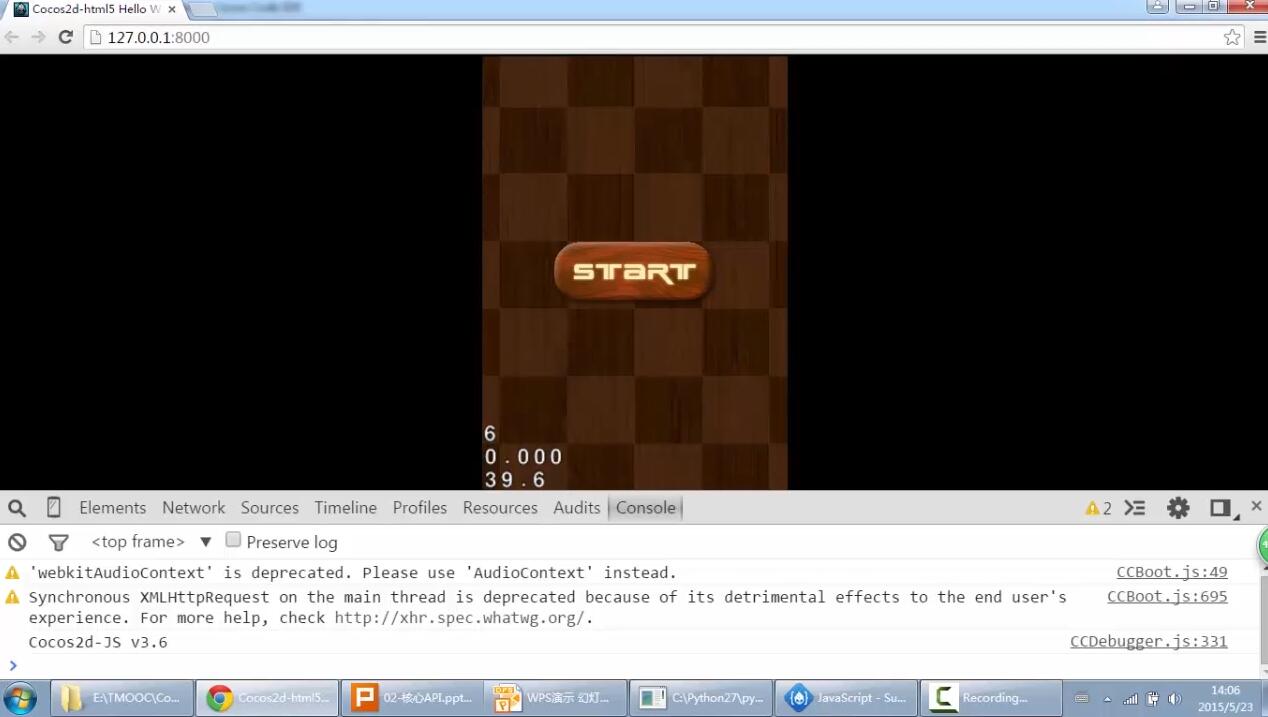Click the browser reload icon
Screen dimensions: 1268x717
tap(66, 37)
